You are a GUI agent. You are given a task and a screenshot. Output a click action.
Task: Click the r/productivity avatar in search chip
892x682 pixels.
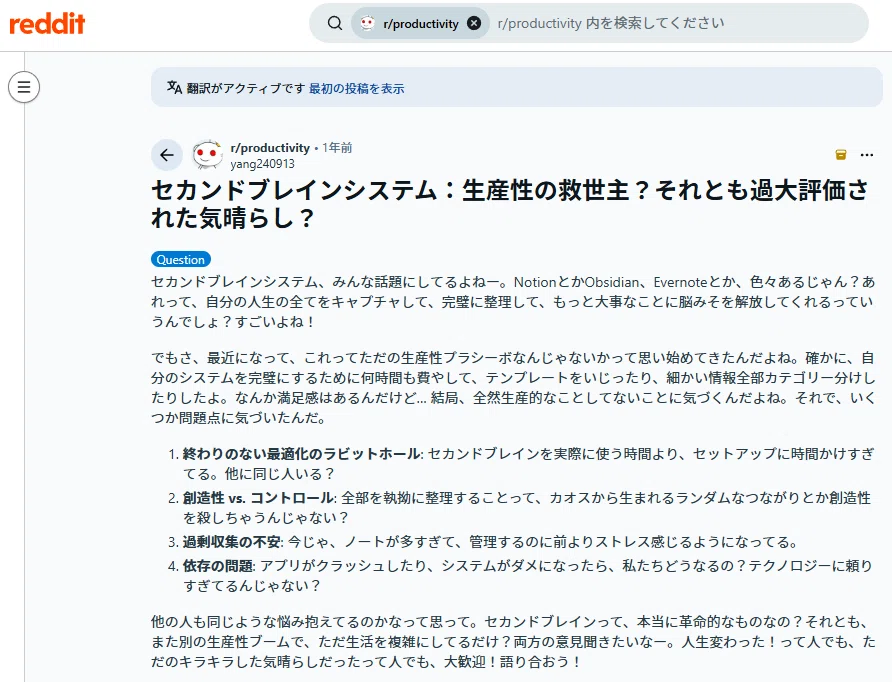[367, 23]
